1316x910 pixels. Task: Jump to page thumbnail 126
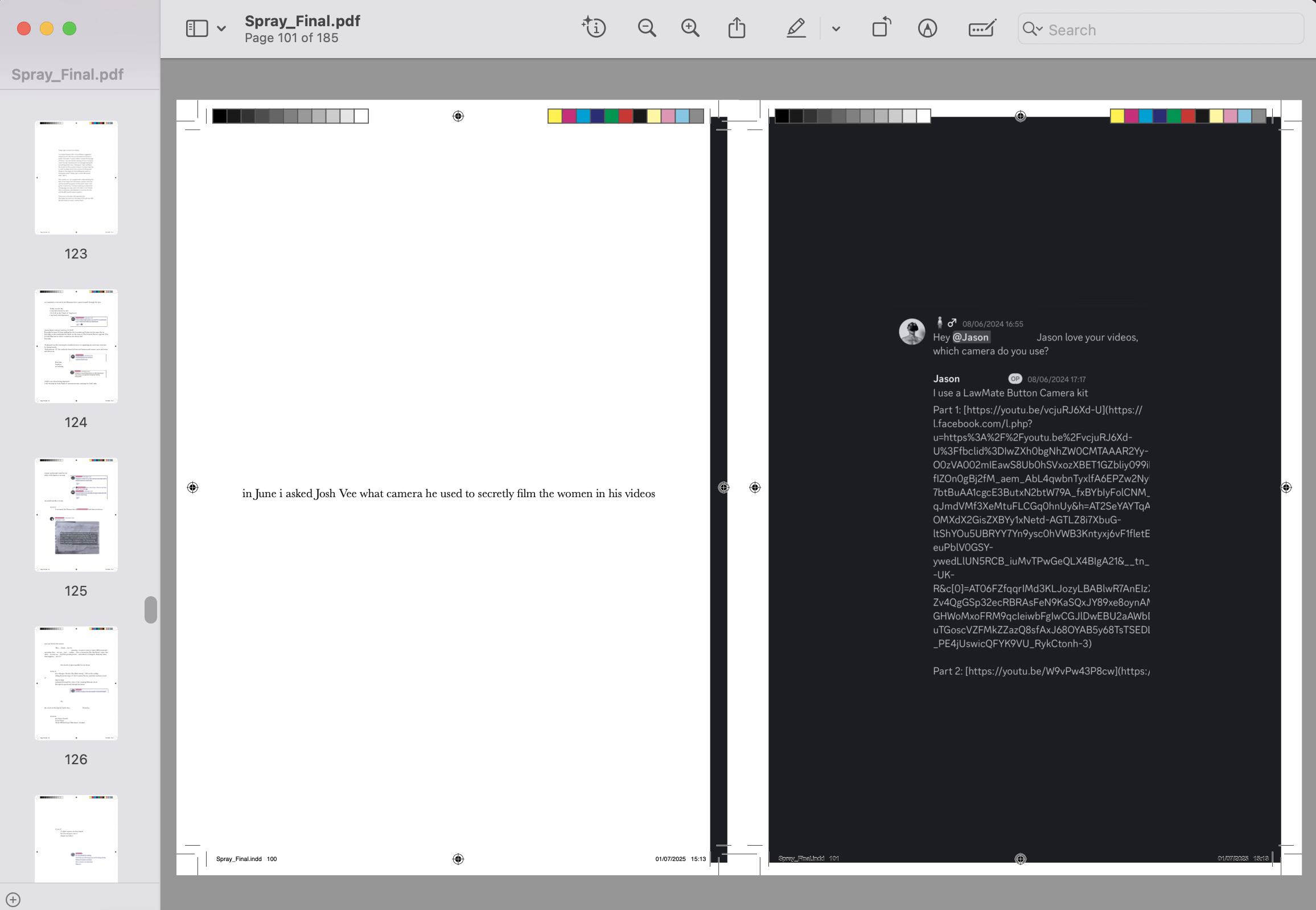[76, 683]
